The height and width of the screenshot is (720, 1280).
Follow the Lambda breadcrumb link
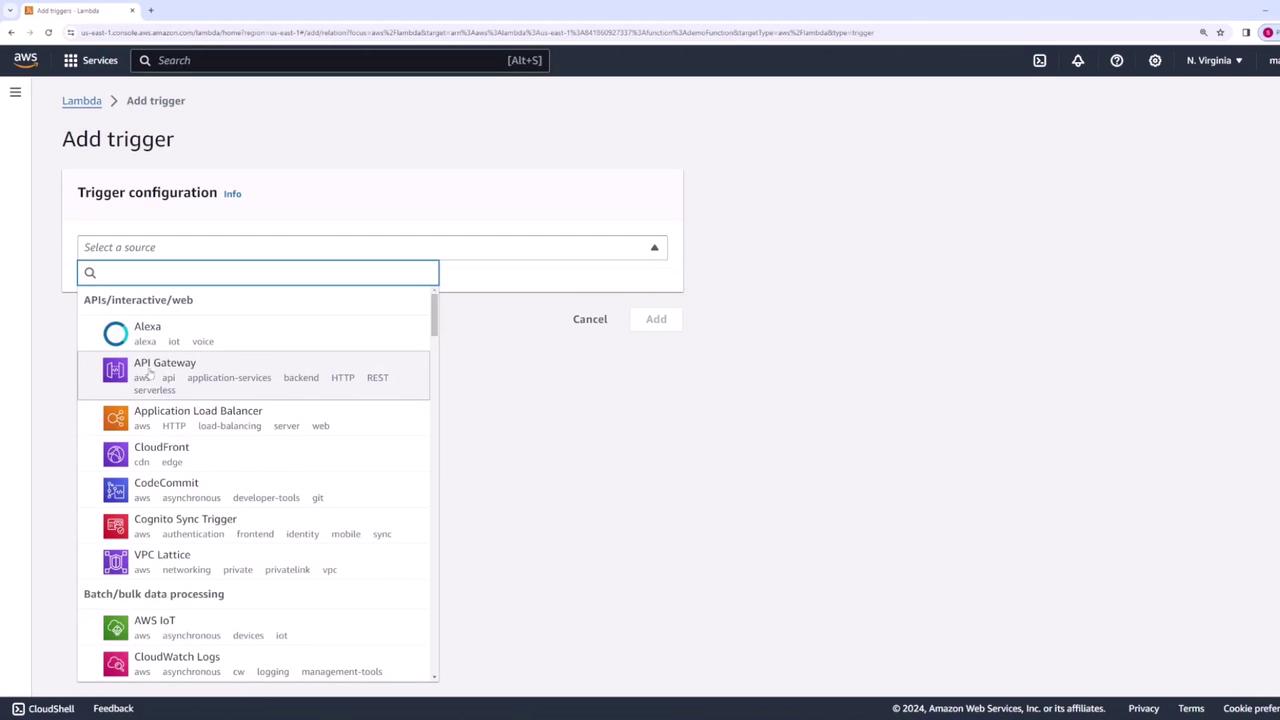click(x=82, y=100)
